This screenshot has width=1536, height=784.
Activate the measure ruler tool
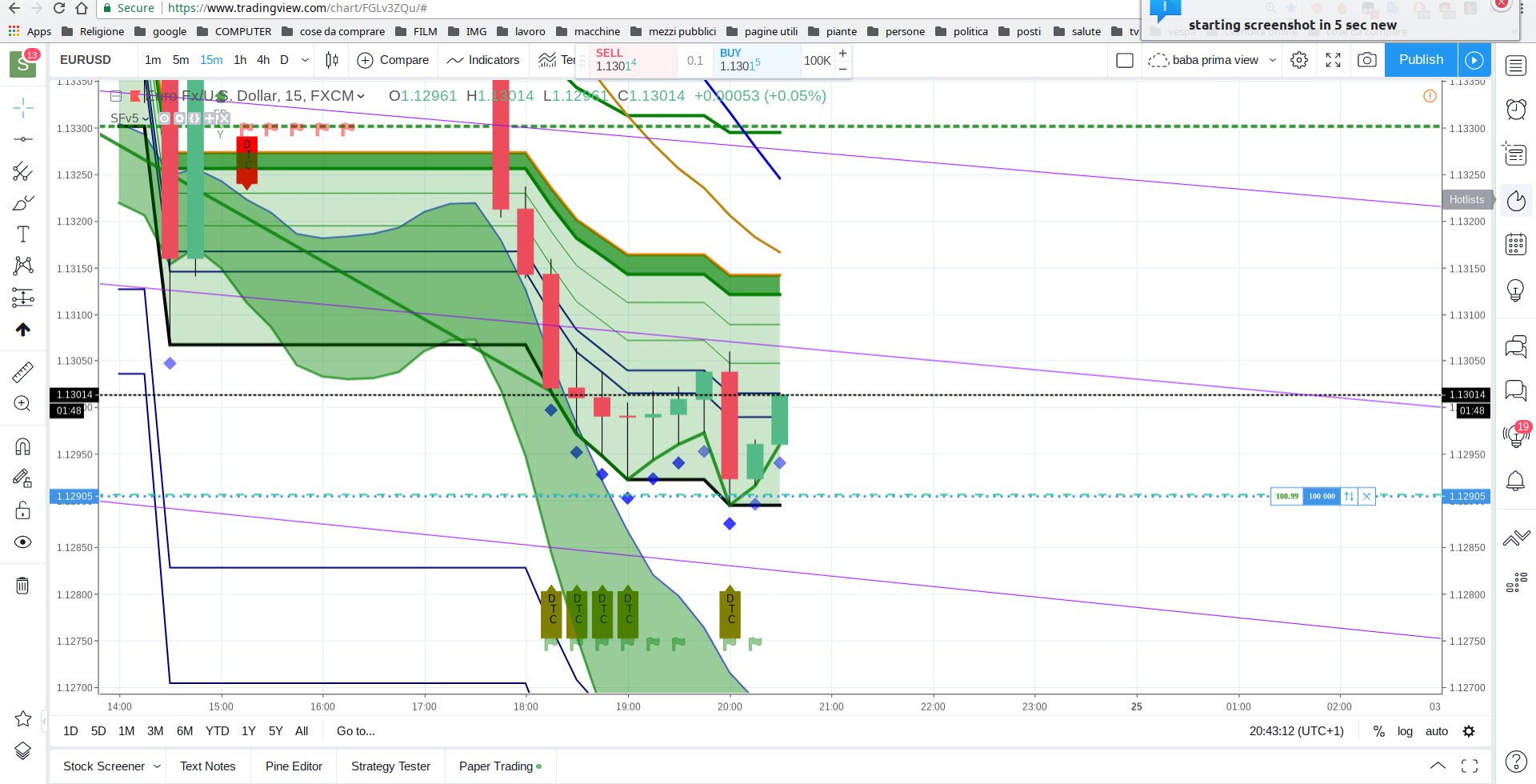(x=23, y=372)
